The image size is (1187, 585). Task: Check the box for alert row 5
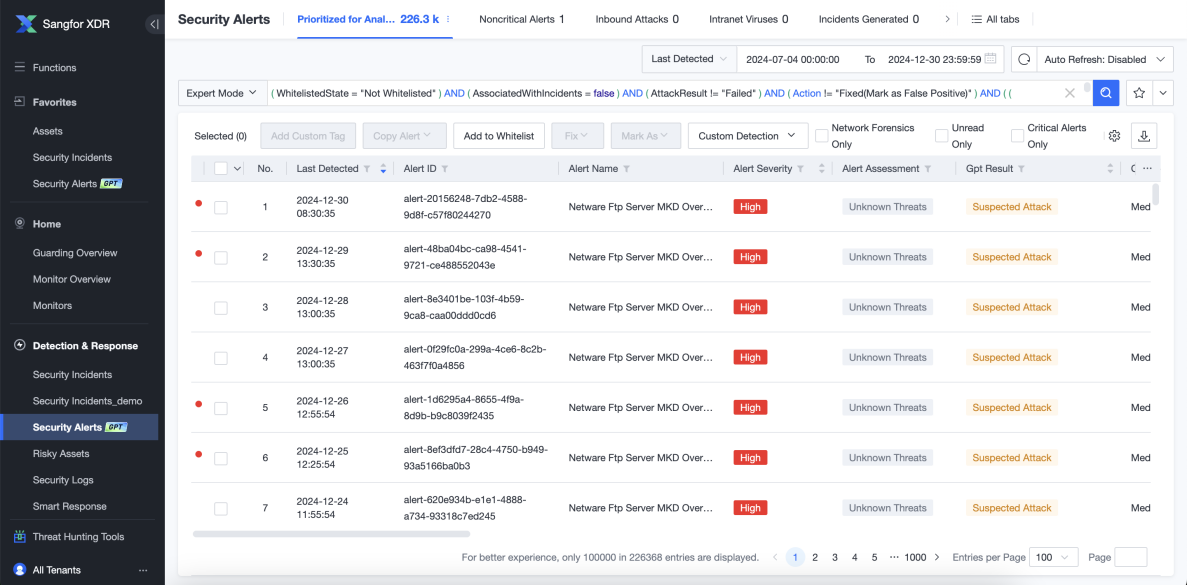point(221,408)
